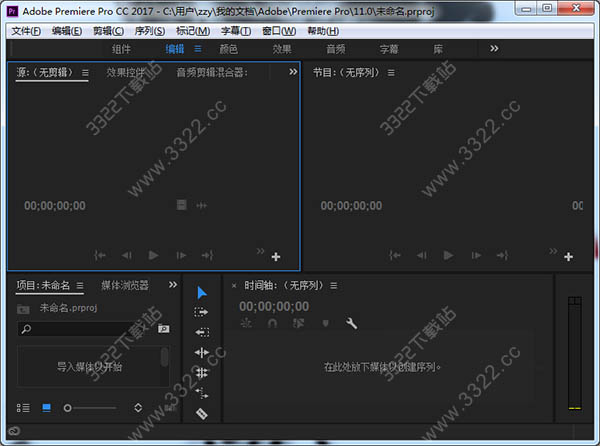Viewport: 600px width, 446px height.
Task: Open the 剪辑(C) menu
Action: click(109, 31)
